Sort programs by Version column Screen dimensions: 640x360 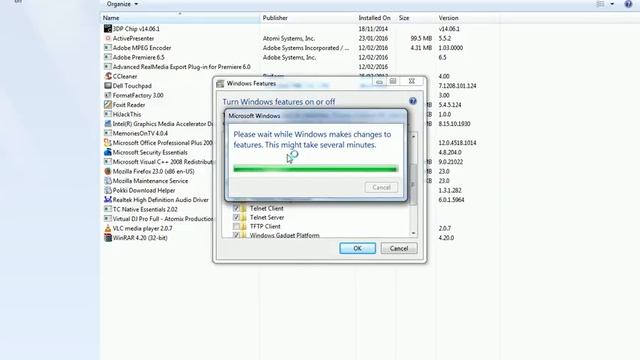[467, 18]
